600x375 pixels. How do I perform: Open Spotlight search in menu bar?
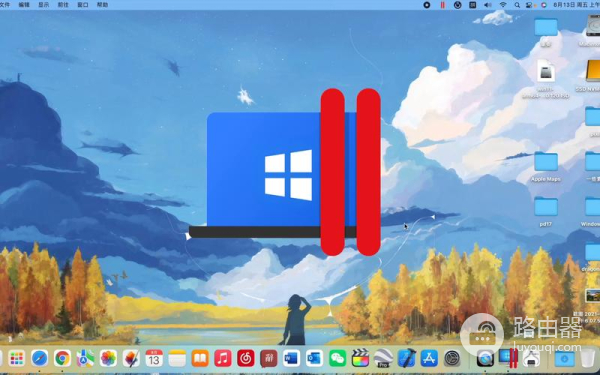point(517,5)
